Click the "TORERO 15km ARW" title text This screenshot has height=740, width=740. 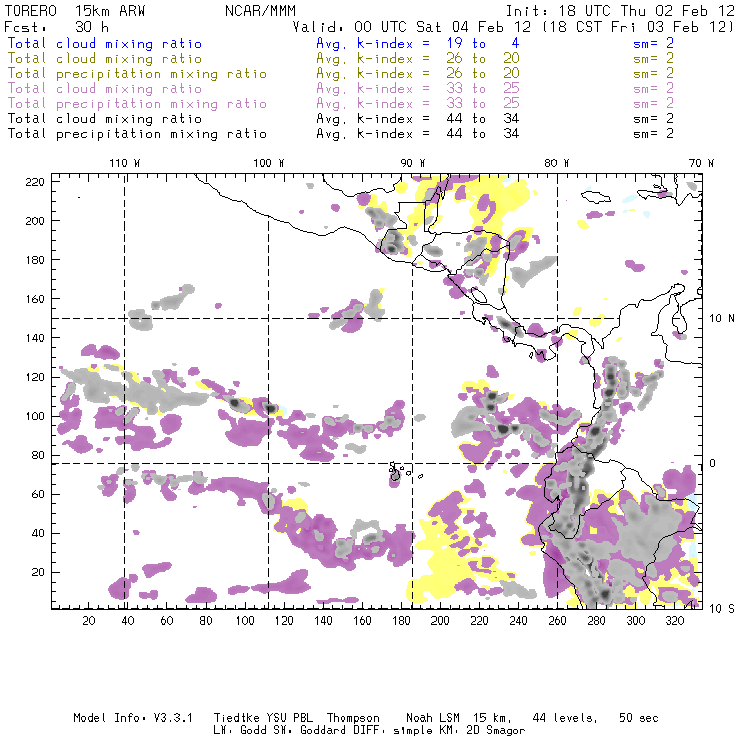[75, 11]
